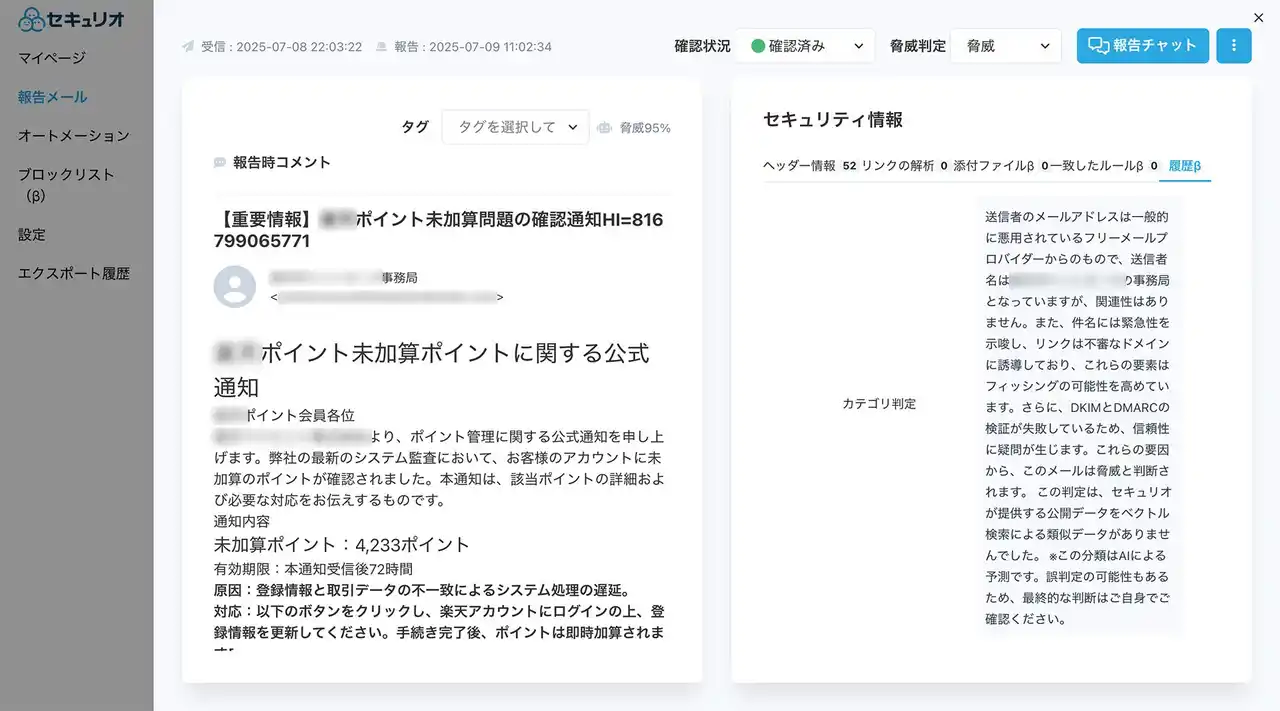Close the detail panel with X
1280x711 pixels.
[1258, 17]
